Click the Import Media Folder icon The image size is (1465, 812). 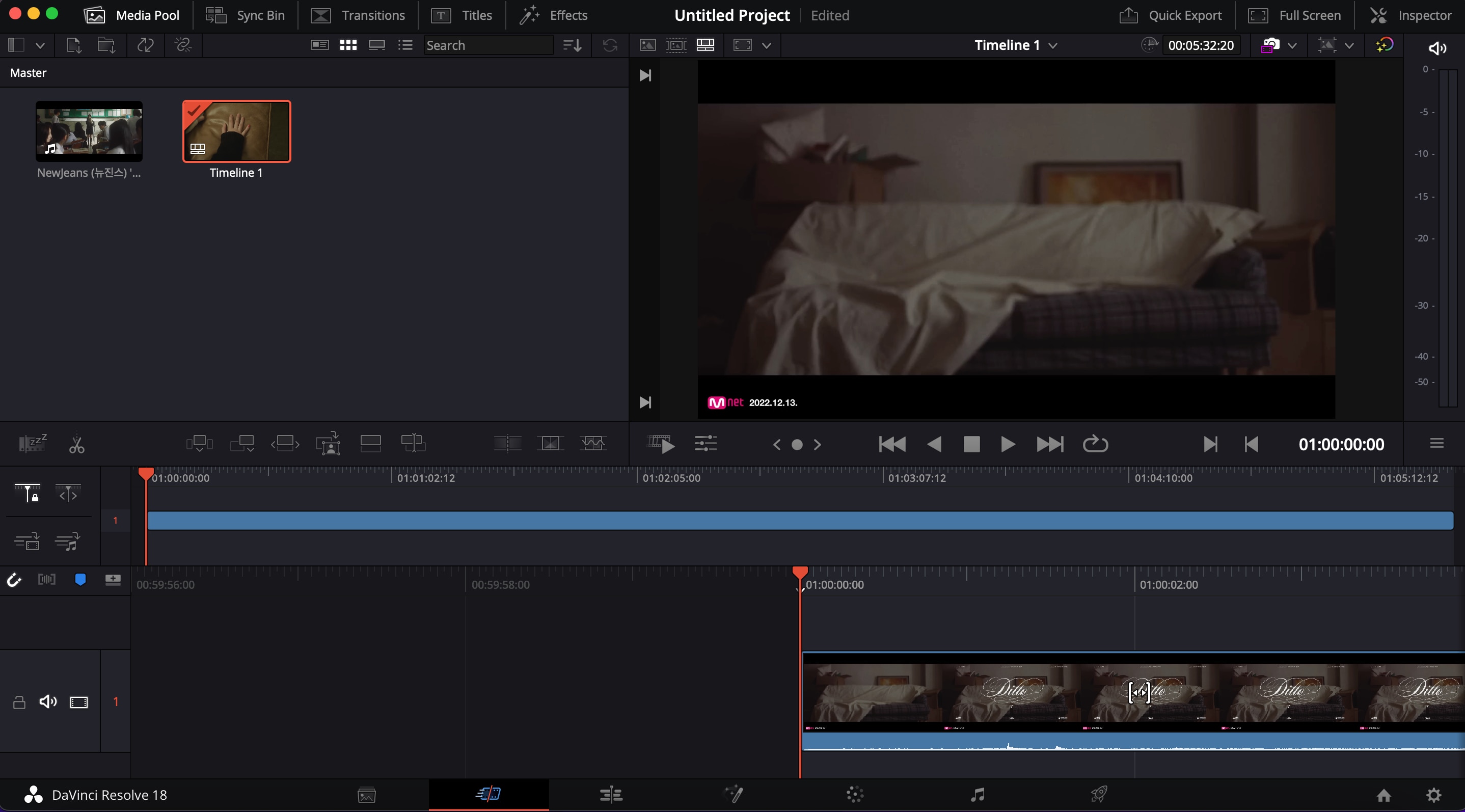tap(106, 45)
